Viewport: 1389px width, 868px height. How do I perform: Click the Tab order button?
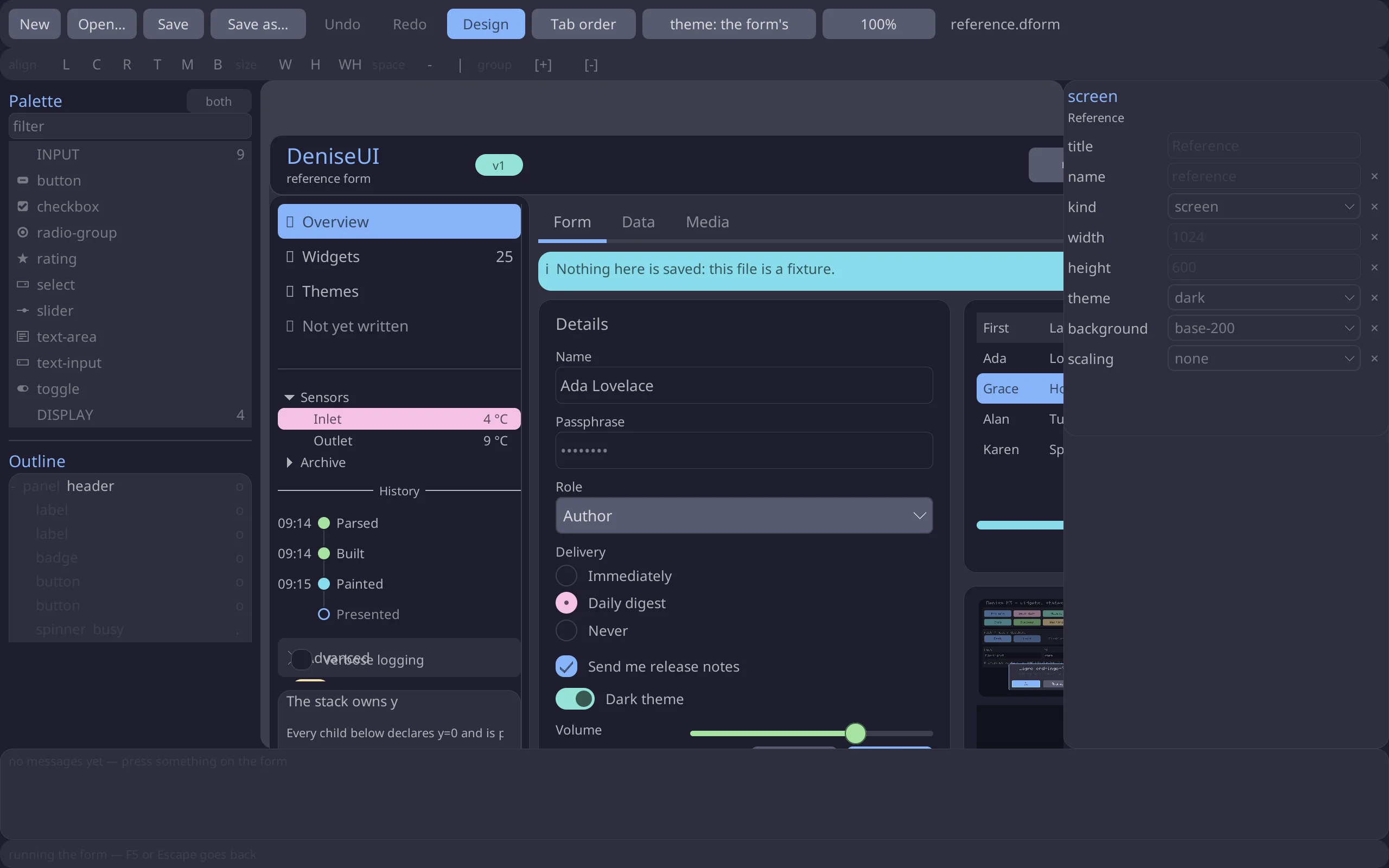tap(583, 24)
